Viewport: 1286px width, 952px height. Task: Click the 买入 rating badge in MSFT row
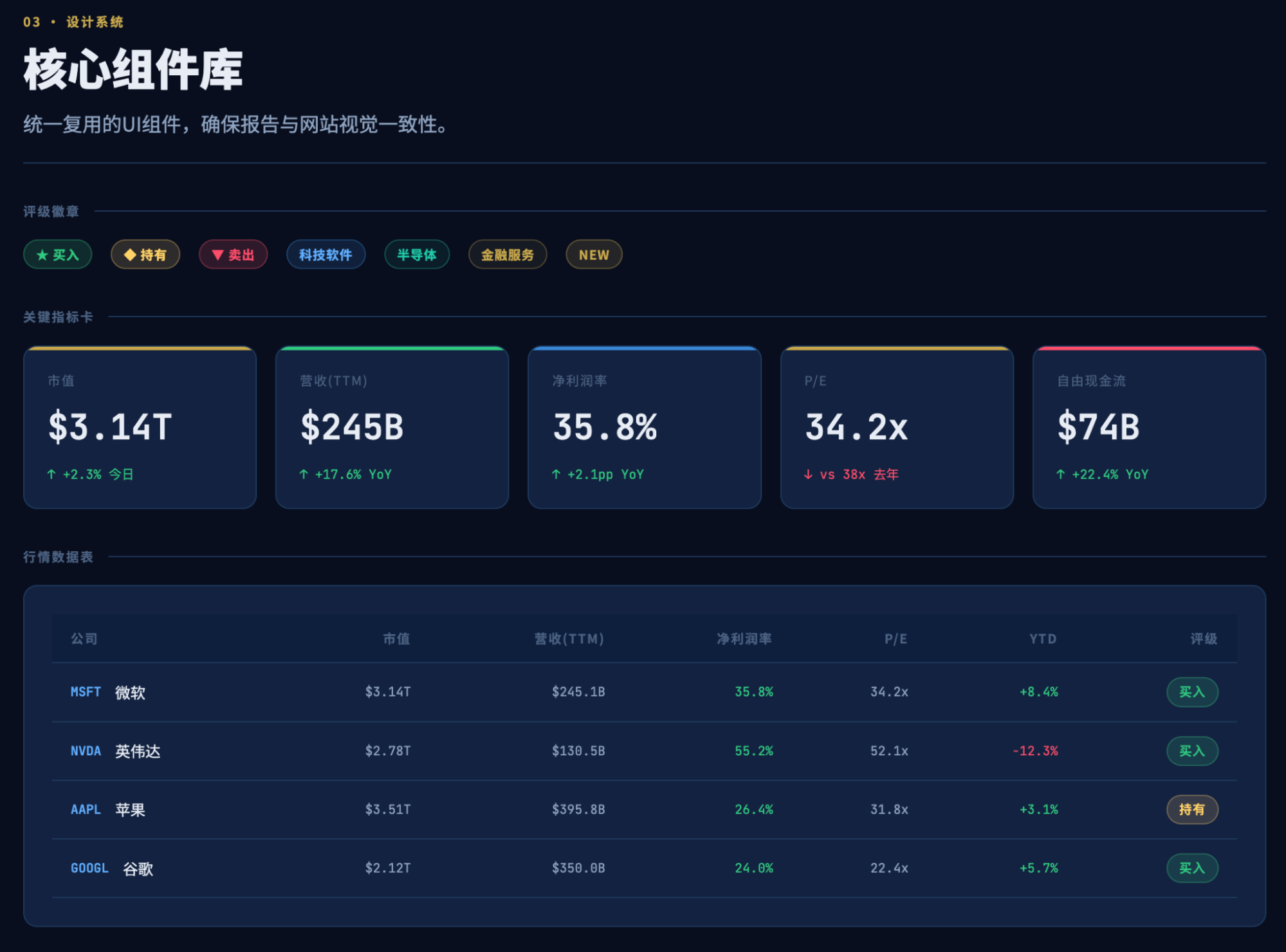click(1191, 692)
